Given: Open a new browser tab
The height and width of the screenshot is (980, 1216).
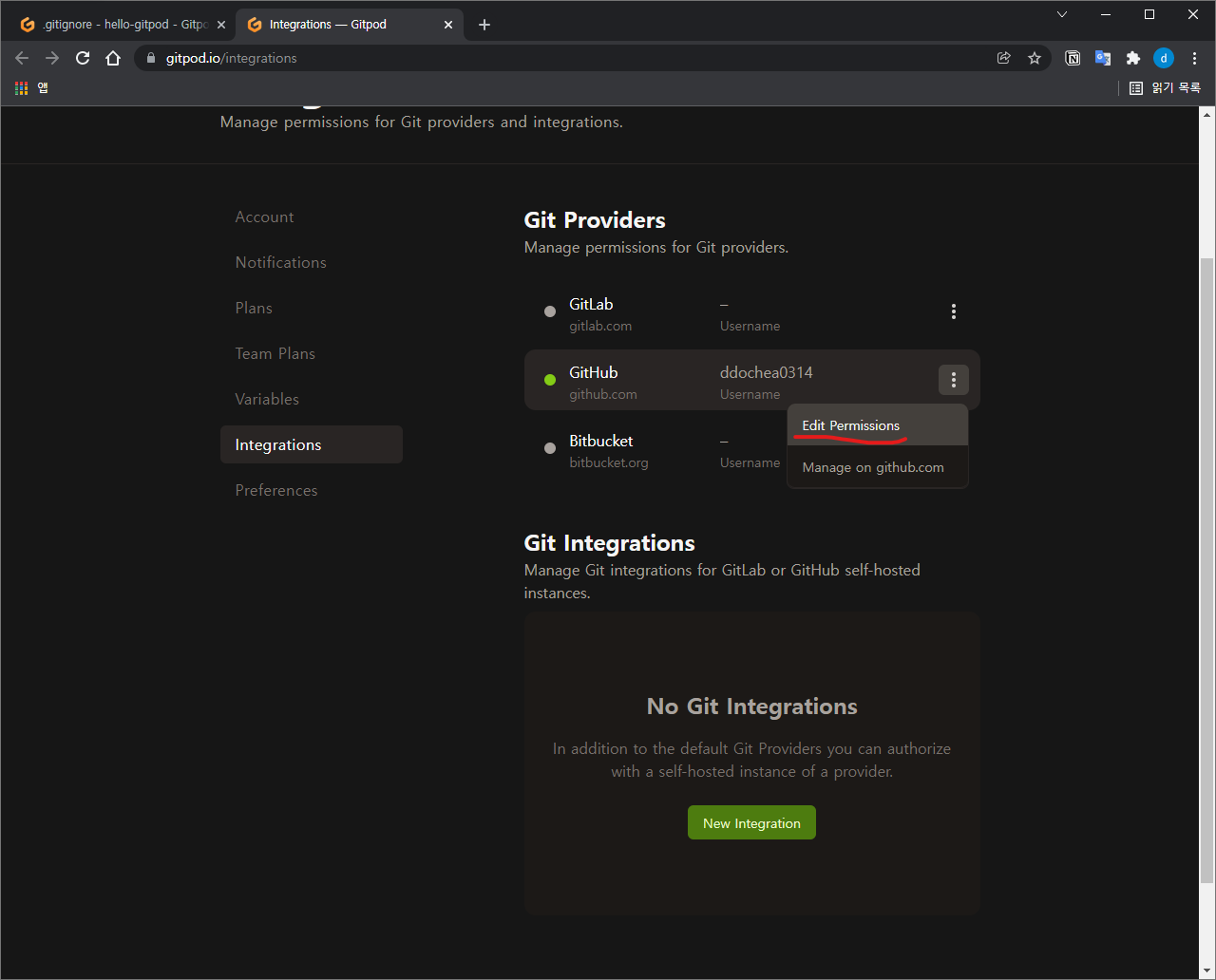Looking at the screenshot, I should point(484,25).
